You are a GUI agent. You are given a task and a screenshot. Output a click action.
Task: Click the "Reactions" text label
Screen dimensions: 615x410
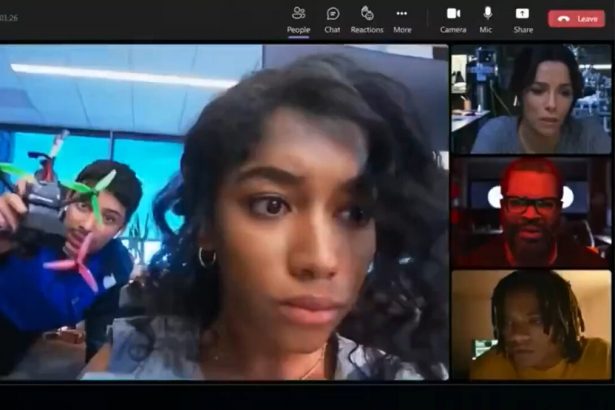click(x=367, y=30)
